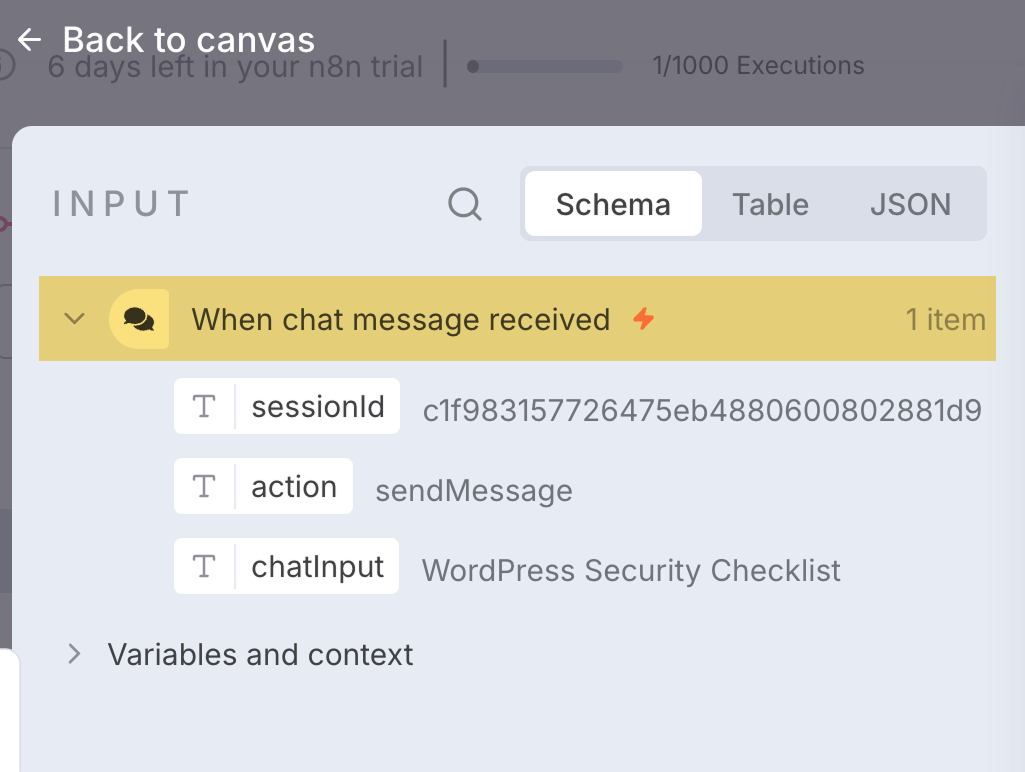Click the text type icon beside sessionId
The width and height of the screenshot is (1025, 772).
pyautogui.click(x=204, y=407)
